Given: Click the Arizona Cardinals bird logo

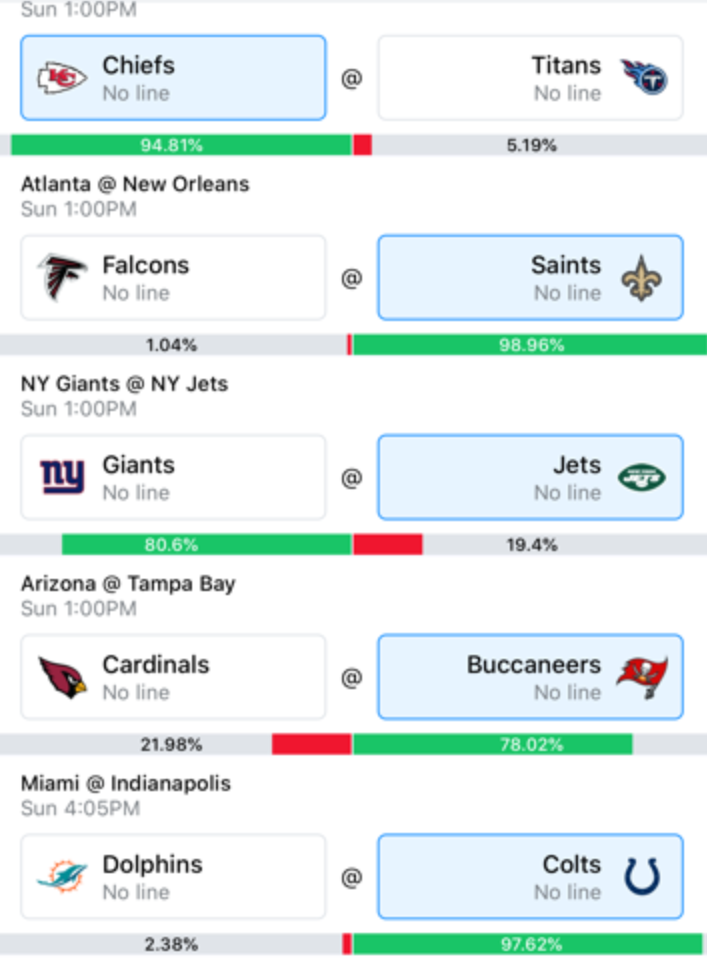Looking at the screenshot, I should coord(62,677).
